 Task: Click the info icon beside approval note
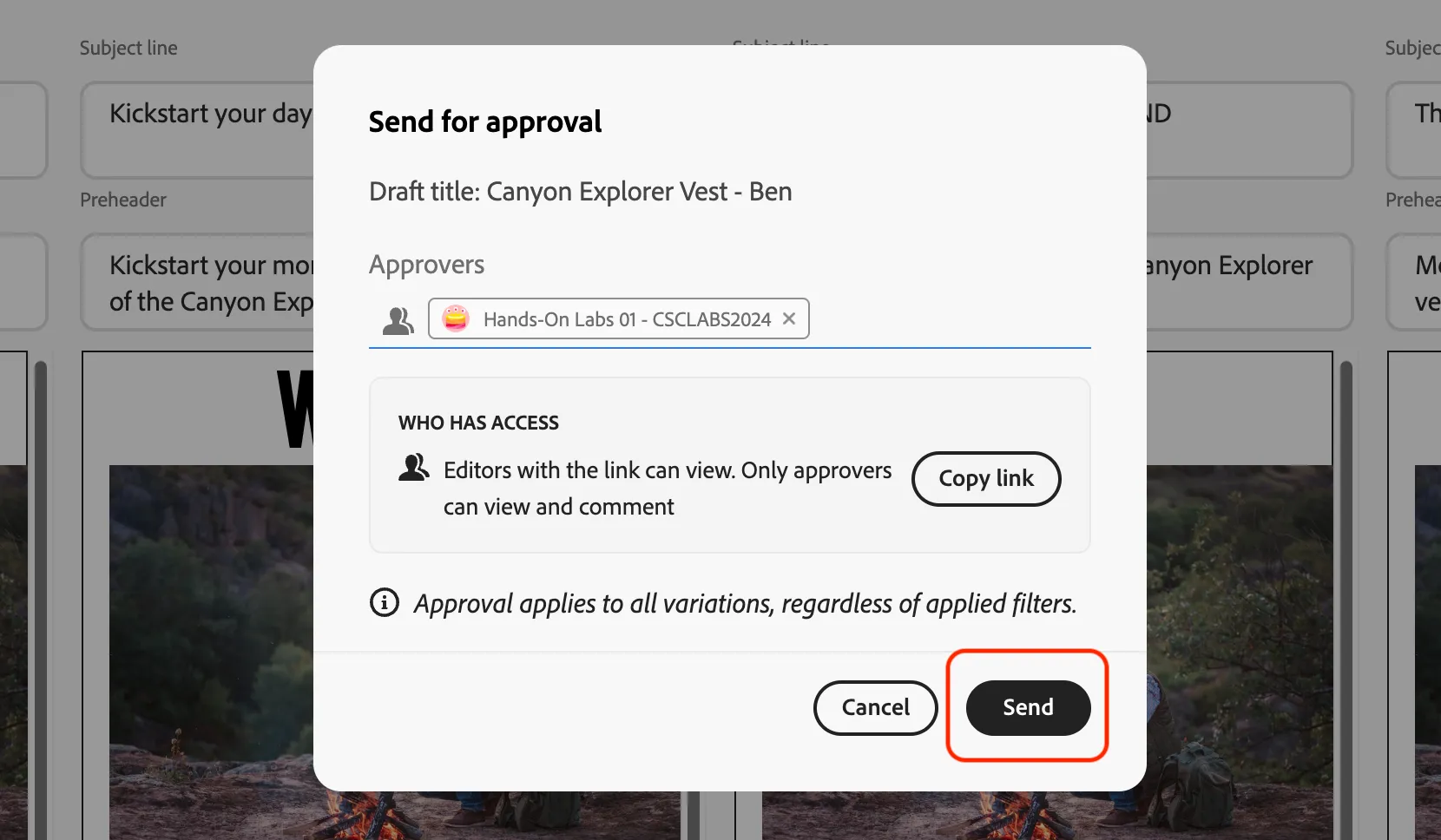point(385,602)
